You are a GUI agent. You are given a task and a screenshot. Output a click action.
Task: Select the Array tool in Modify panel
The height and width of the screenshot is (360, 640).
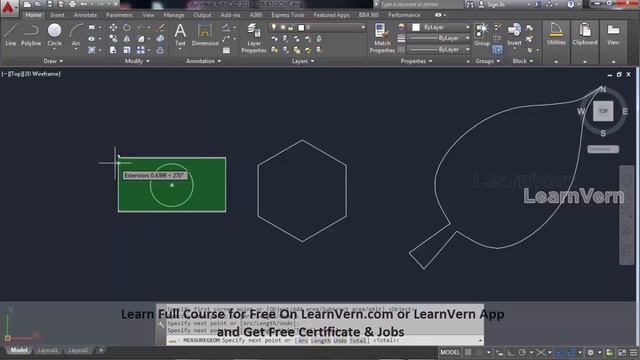coord(141,50)
